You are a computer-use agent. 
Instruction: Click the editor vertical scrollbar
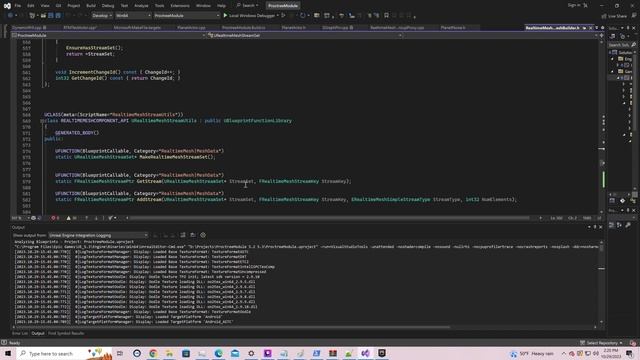[602, 127]
